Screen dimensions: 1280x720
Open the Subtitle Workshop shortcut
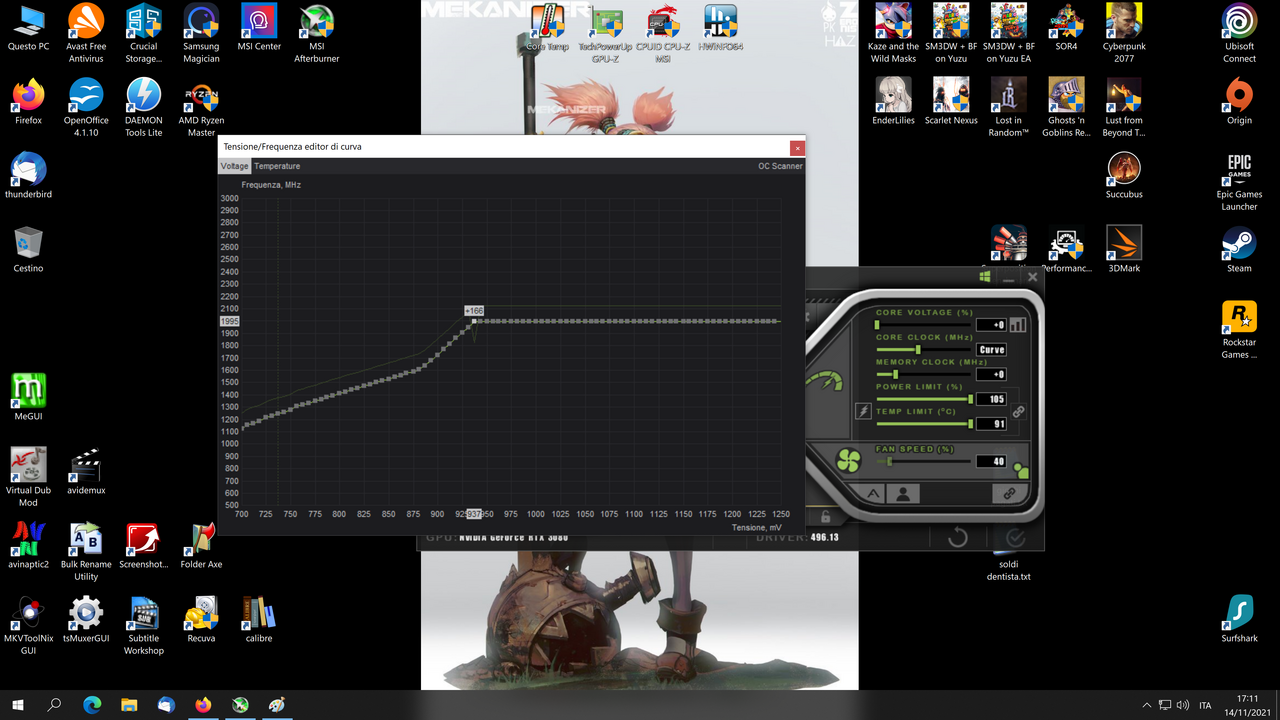[144, 626]
